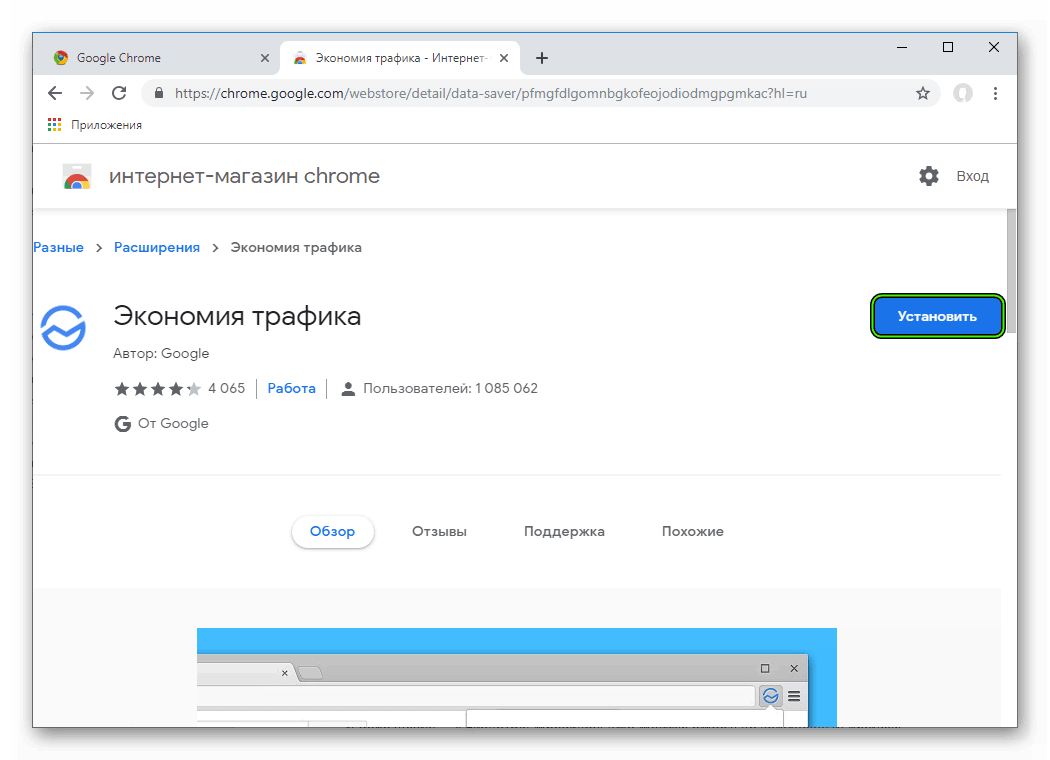This screenshot has width=1050, height=760.
Task: Click the интернет-магазин chrome title
Action: (x=244, y=176)
